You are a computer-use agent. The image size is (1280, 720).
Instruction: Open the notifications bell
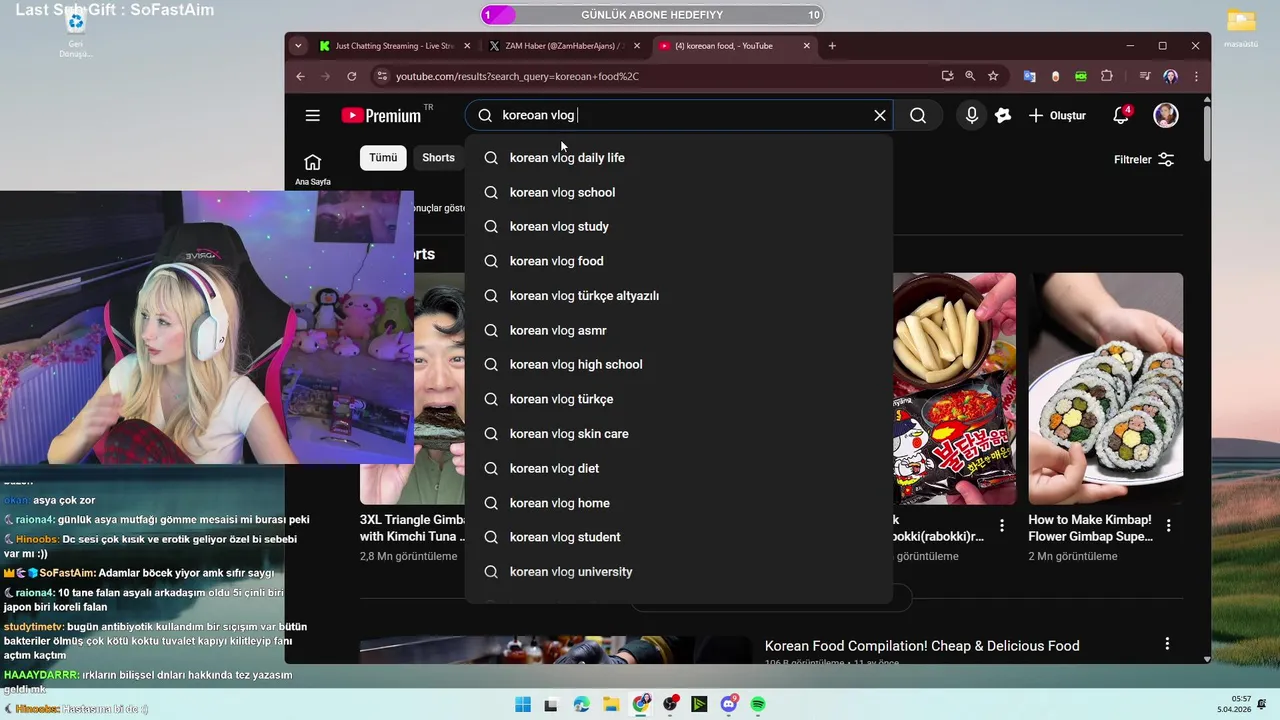(1121, 115)
